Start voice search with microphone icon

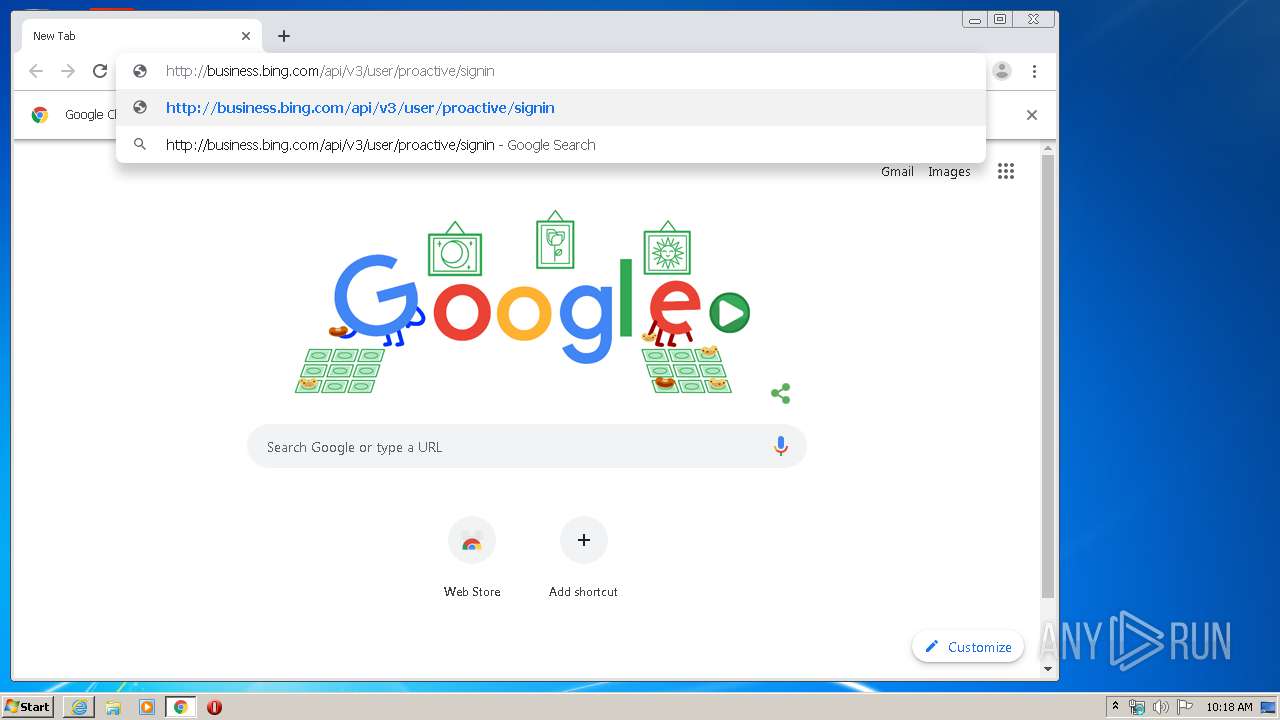click(781, 447)
